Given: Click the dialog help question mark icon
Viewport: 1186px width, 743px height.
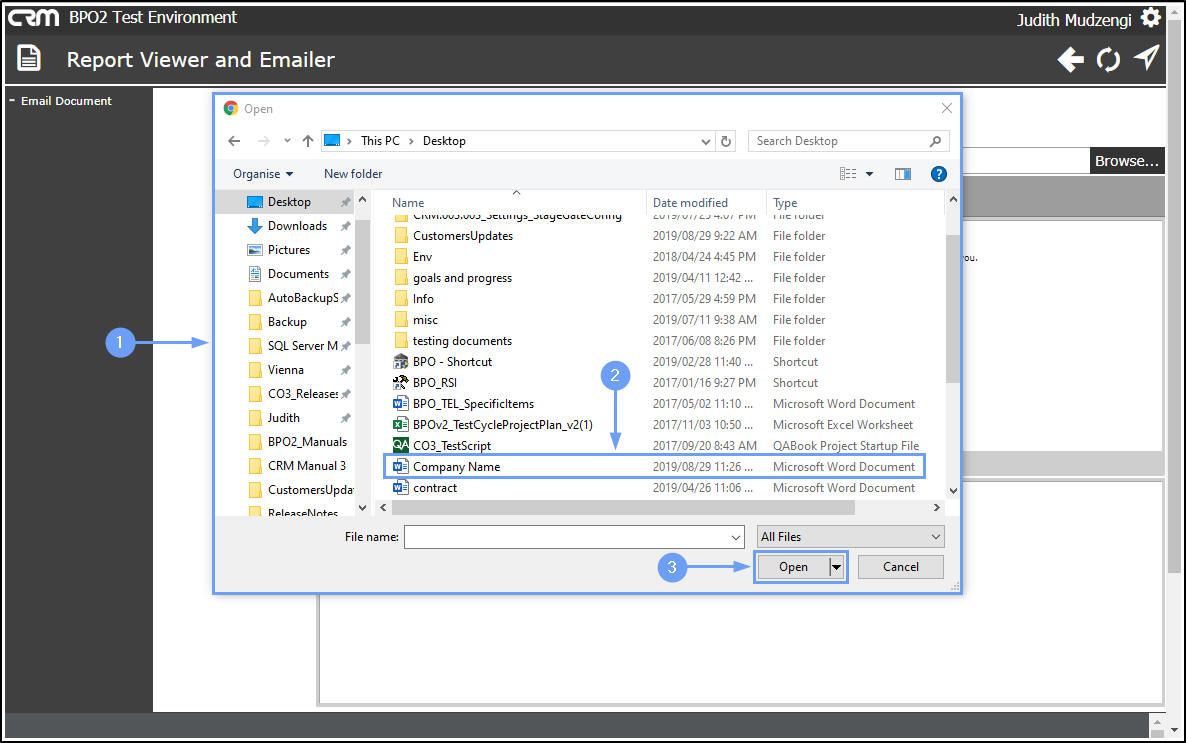Looking at the screenshot, I should pyautogui.click(x=939, y=174).
